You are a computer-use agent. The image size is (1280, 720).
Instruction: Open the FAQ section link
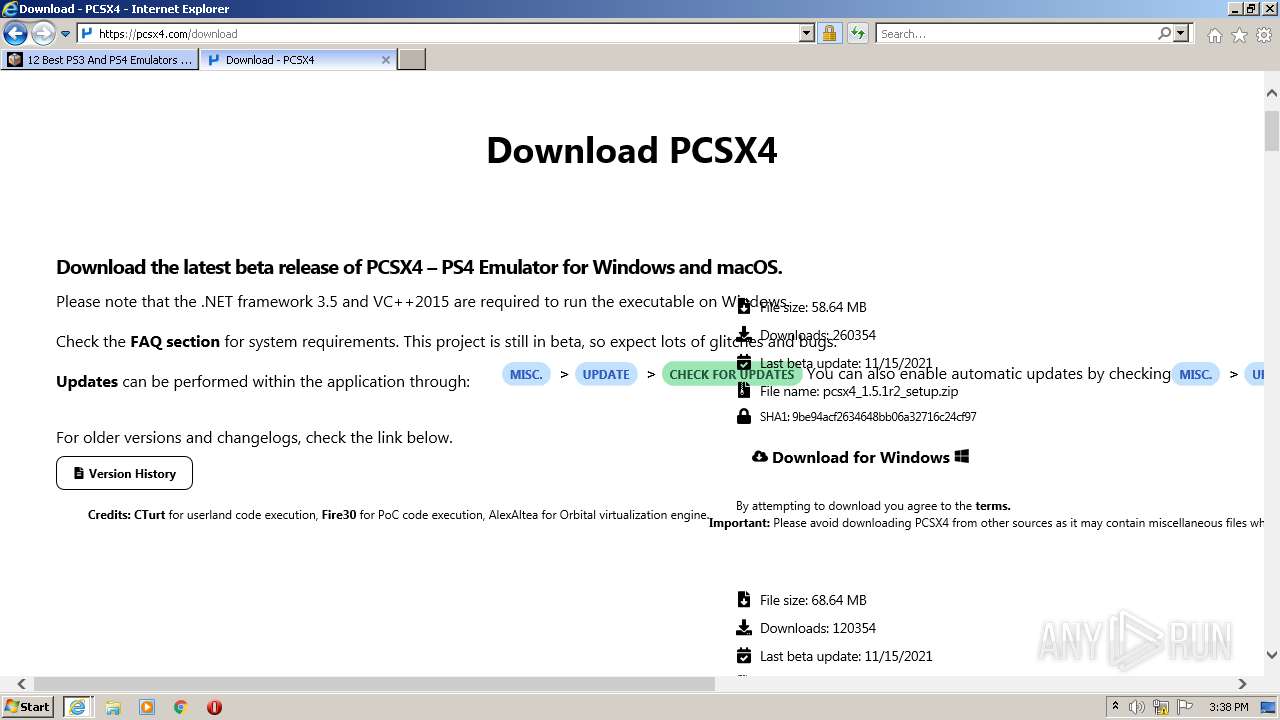[x=175, y=342]
